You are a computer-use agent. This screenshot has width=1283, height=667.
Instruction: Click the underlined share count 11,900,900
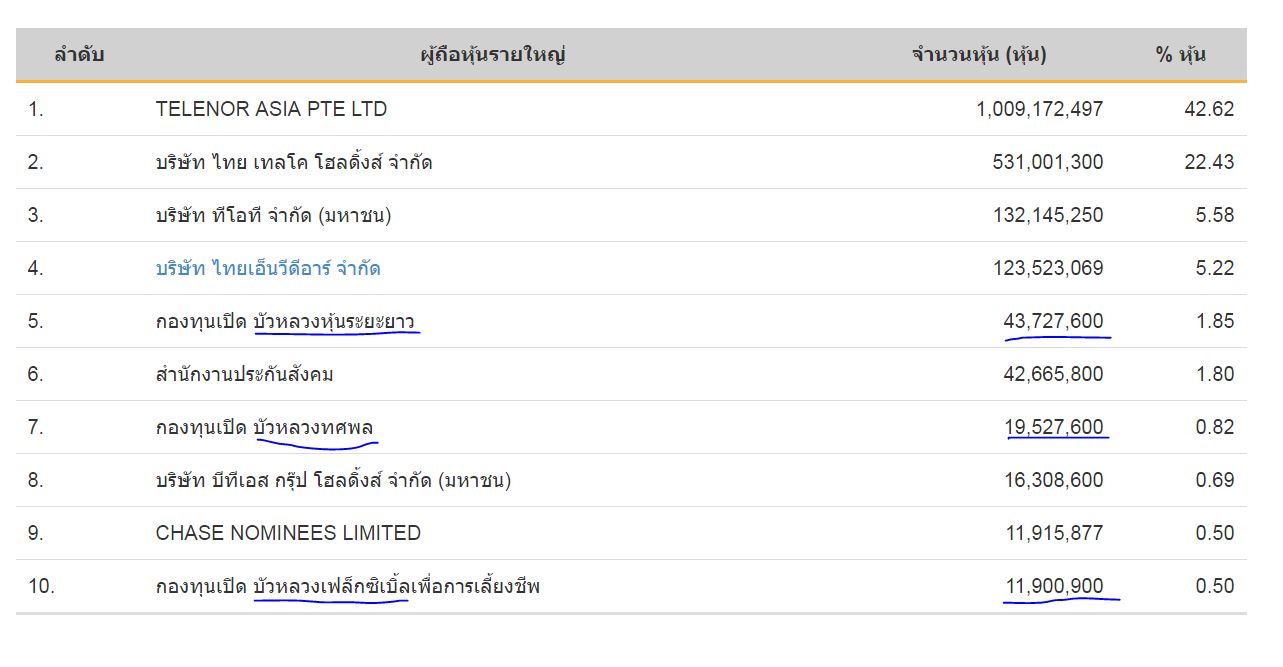[x=1053, y=586]
